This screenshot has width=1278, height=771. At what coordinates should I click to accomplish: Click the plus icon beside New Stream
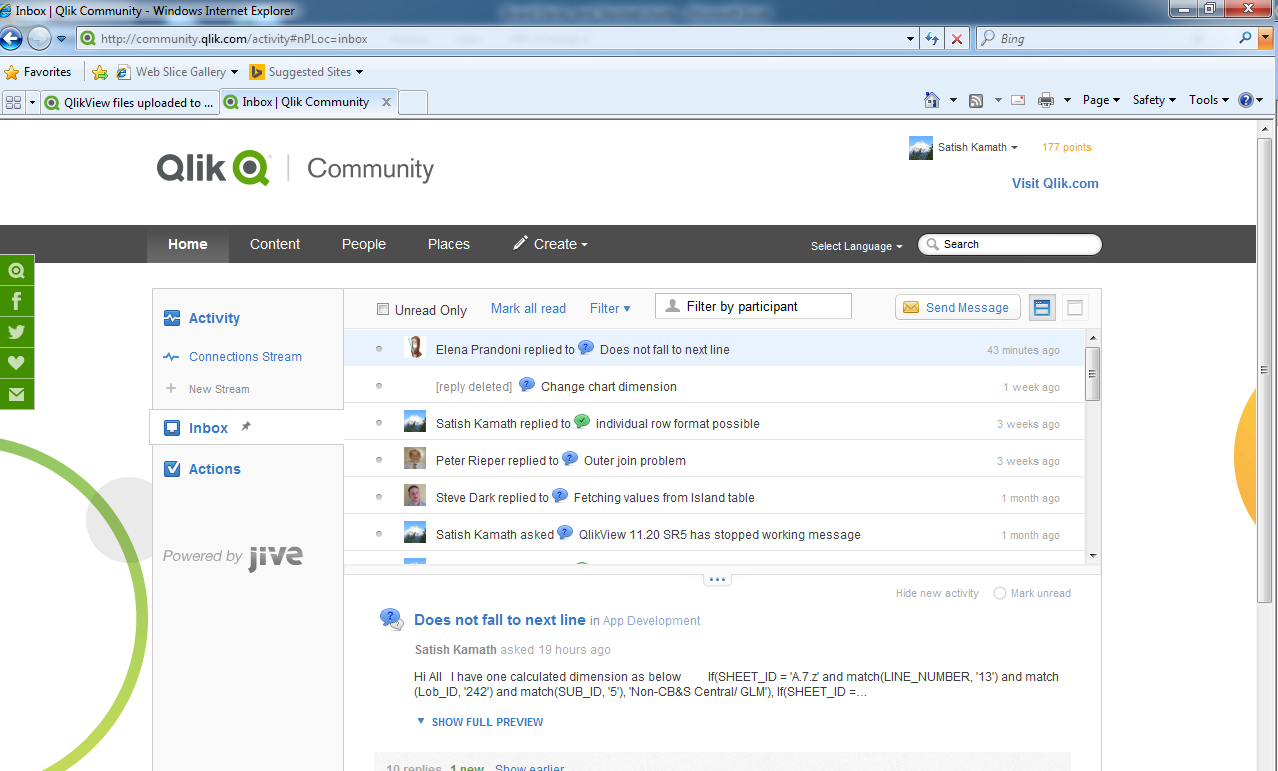pos(172,389)
